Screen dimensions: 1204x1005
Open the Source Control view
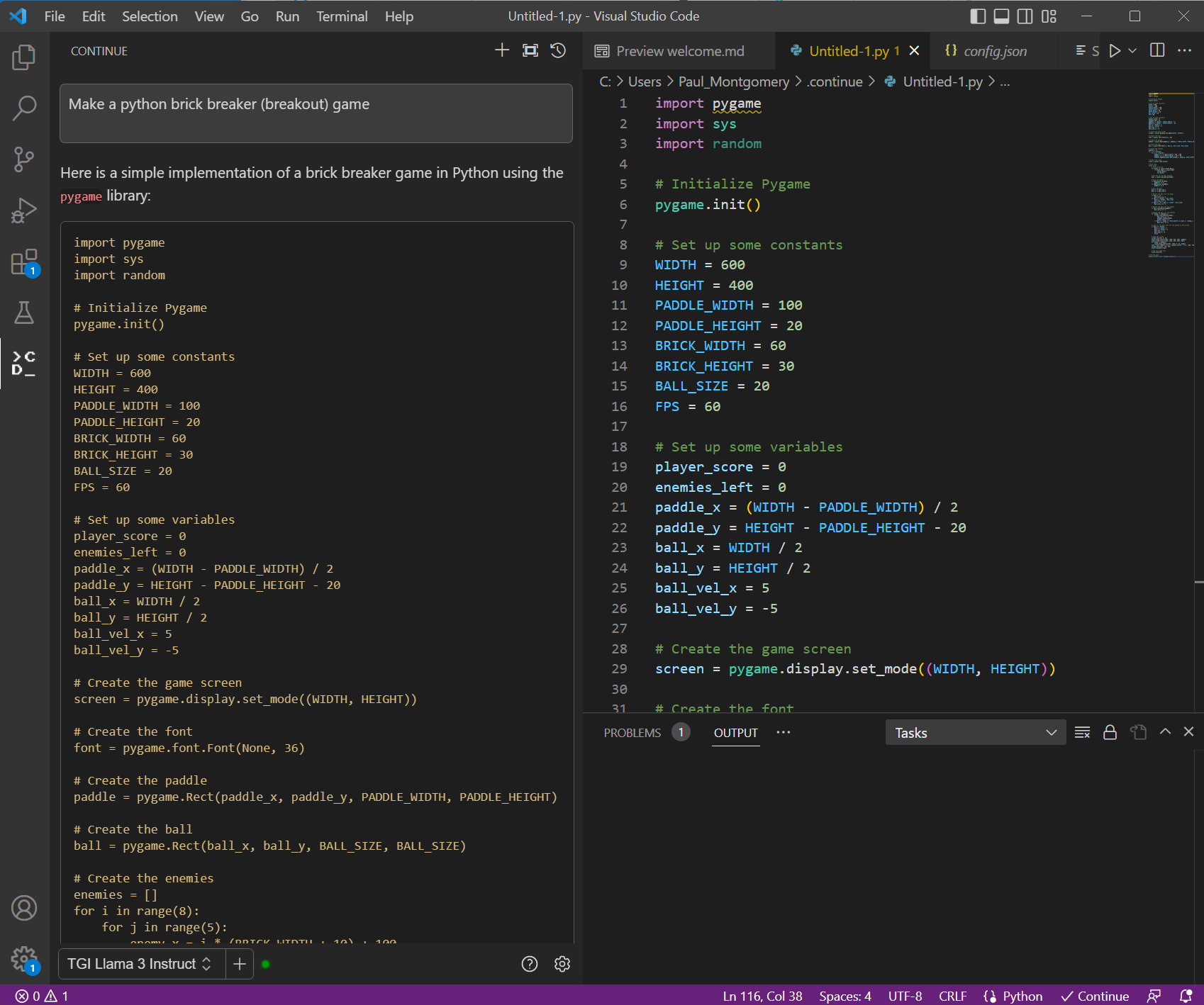tap(24, 159)
